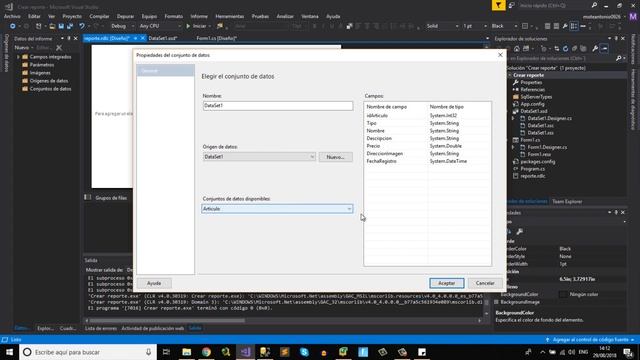The image size is (640, 360).
Task: Open the Archivo menu
Action: (x=12, y=16)
